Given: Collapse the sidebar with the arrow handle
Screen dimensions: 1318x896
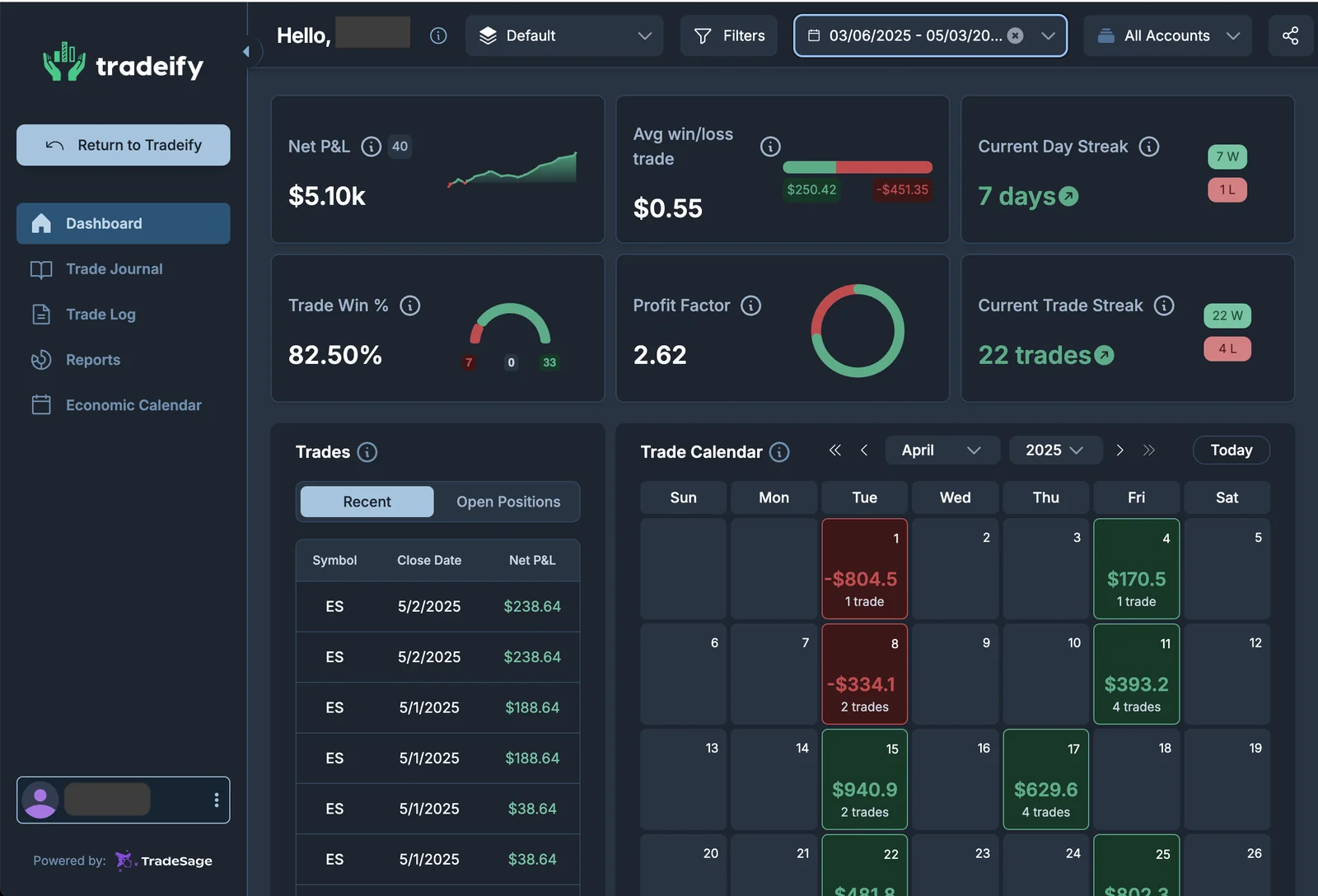Looking at the screenshot, I should pos(245,52).
